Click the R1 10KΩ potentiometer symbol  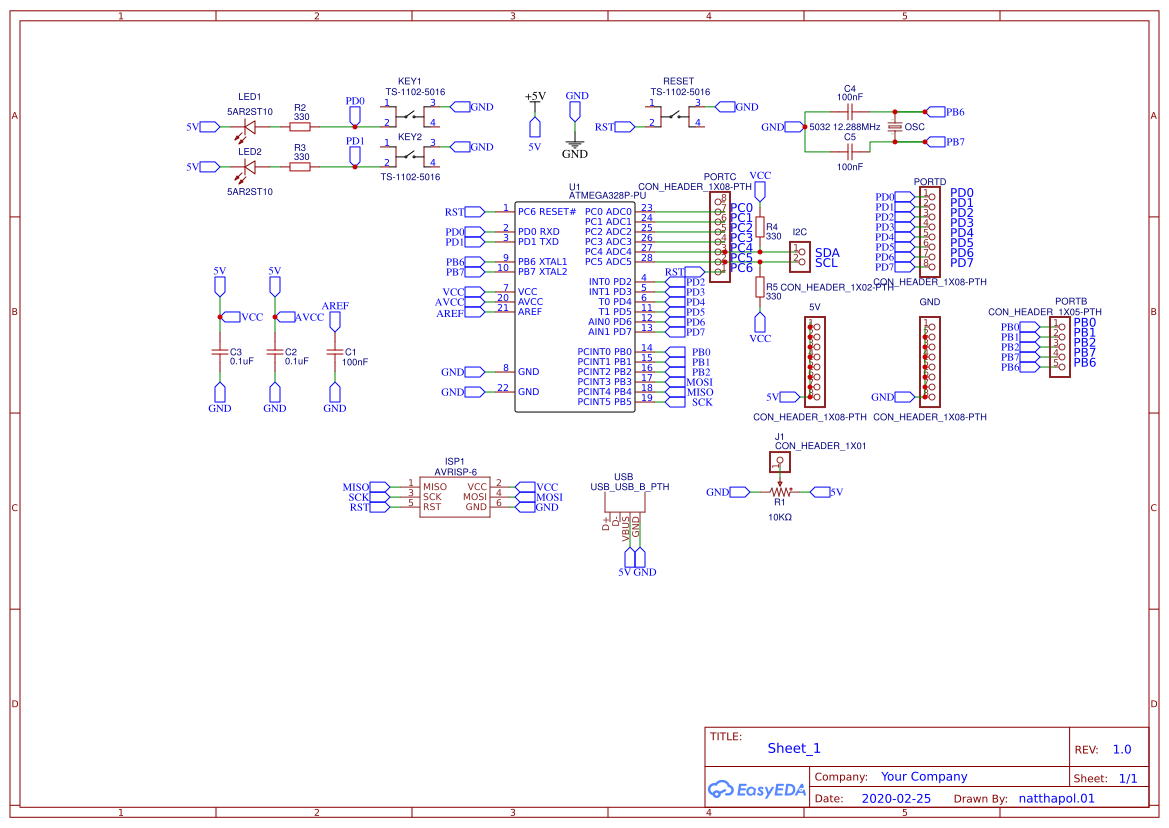click(x=780, y=492)
